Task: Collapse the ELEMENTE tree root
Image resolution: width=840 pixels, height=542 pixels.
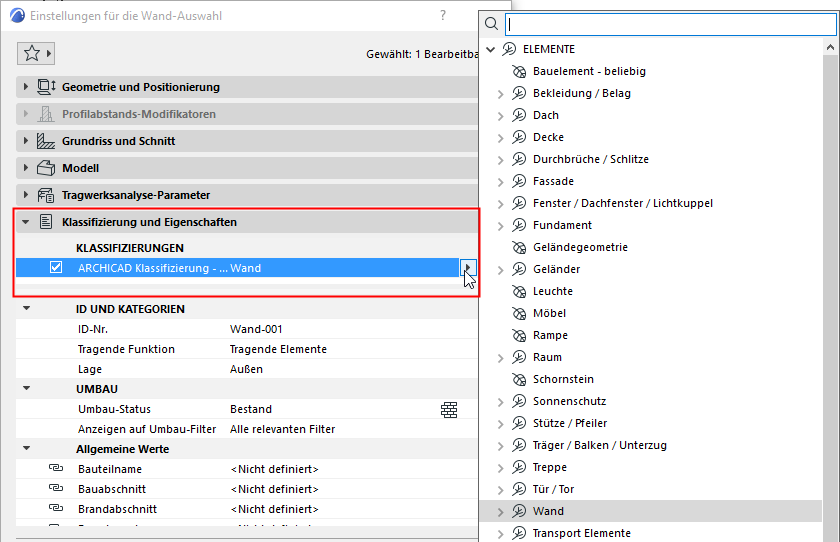Action: (490, 49)
